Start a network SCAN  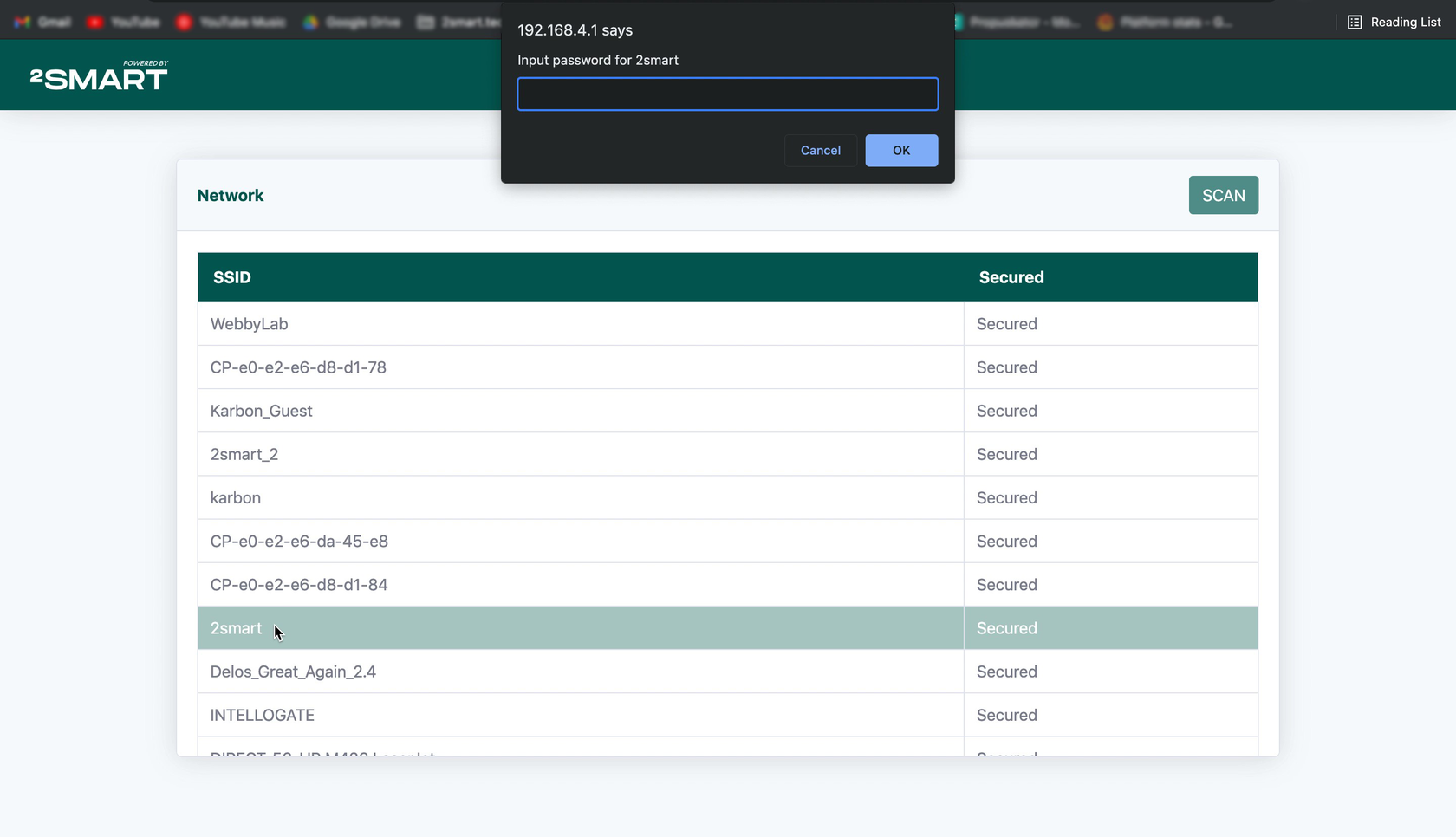(1223, 195)
